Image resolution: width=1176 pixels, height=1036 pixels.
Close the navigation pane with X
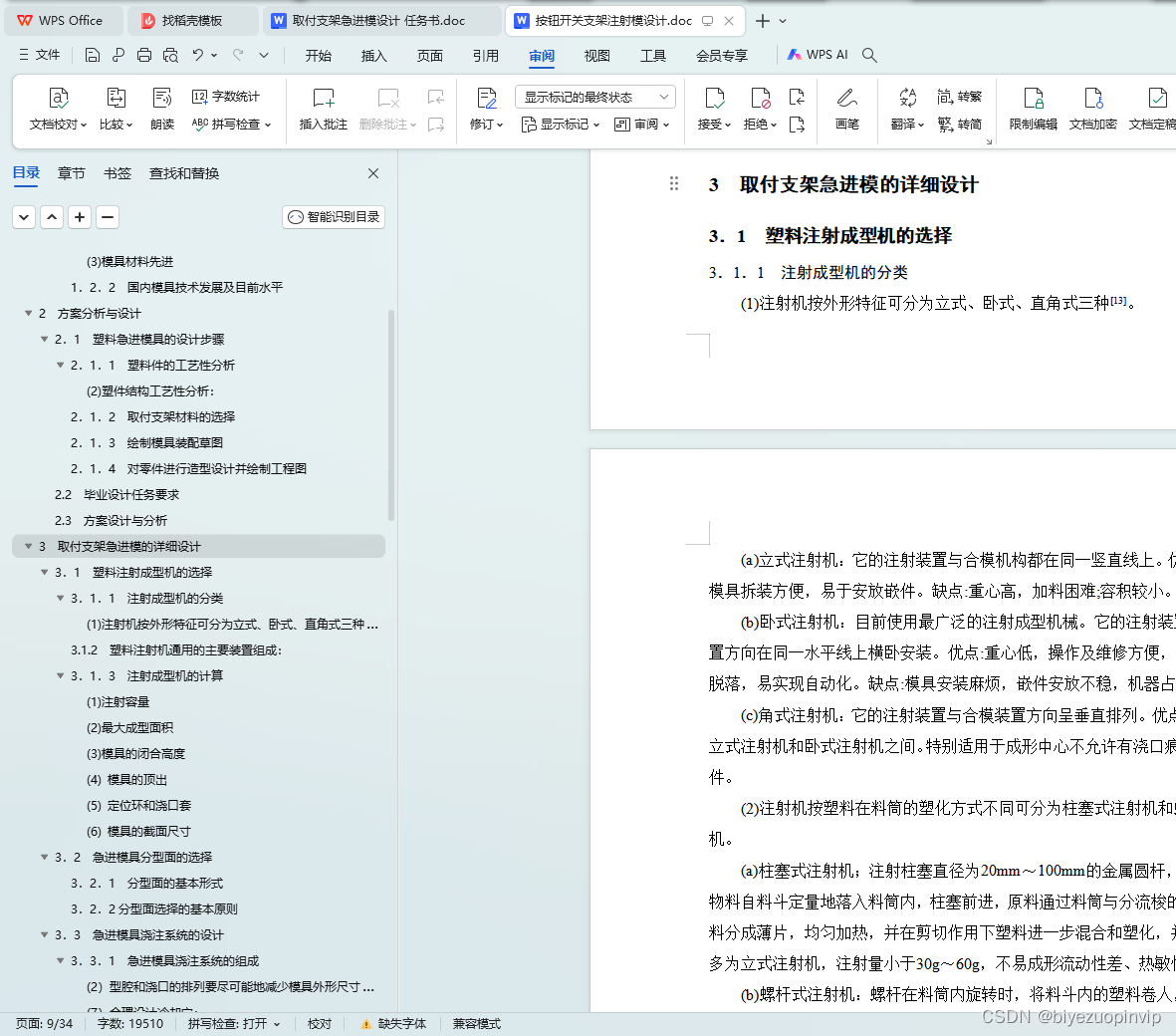(373, 173)
